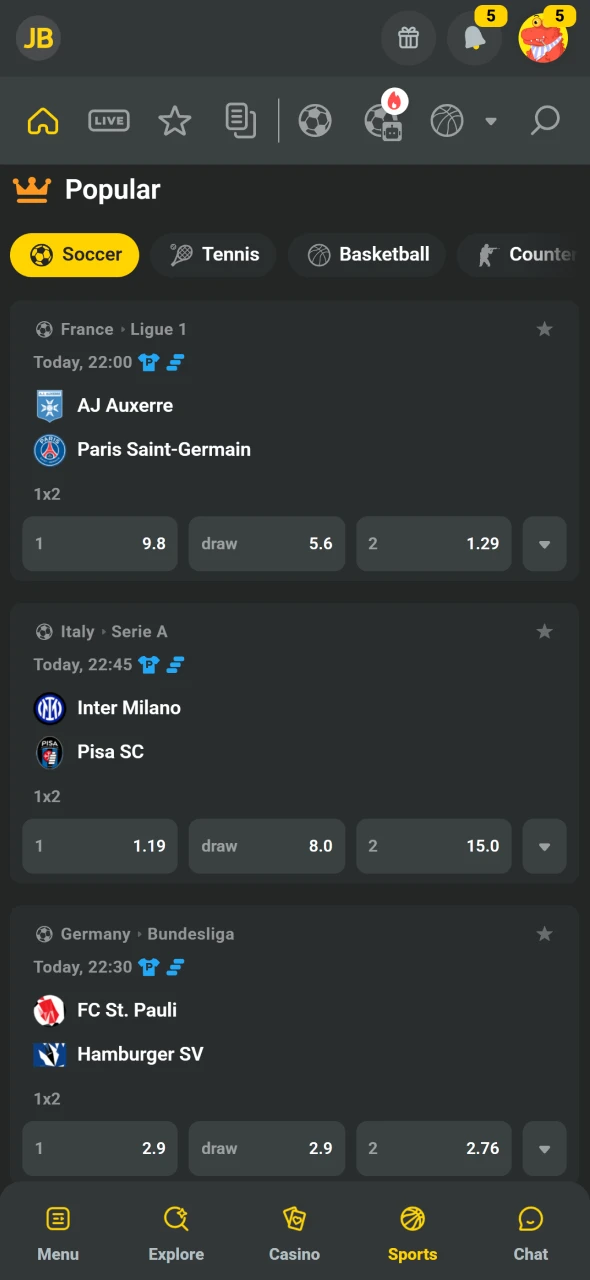The width and height of the screenshot is (590, 1280).
Task: Select the yellow Home icon in top navigation
Action: [x=43, y=120]
